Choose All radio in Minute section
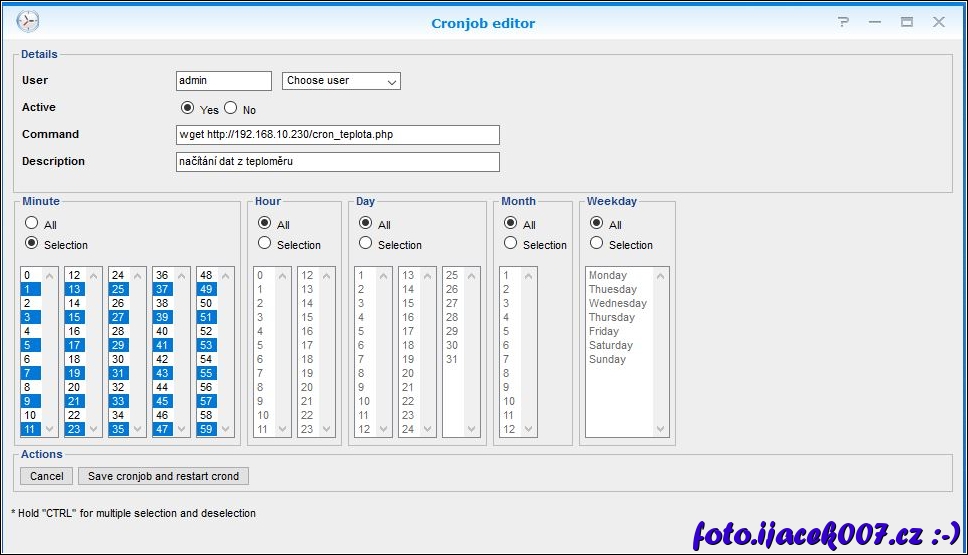Image resolution: width=968 pixels, height=555 pixels. (32, 224)
